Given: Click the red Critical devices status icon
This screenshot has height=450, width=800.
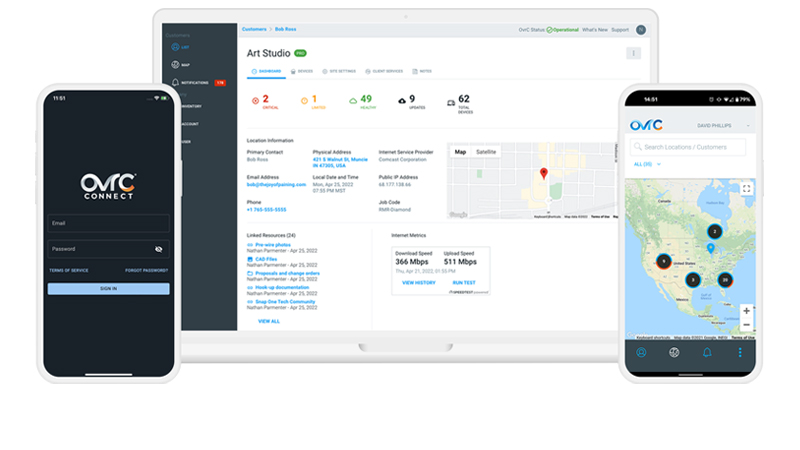Looking at the screenshot, I should point(255,101).
